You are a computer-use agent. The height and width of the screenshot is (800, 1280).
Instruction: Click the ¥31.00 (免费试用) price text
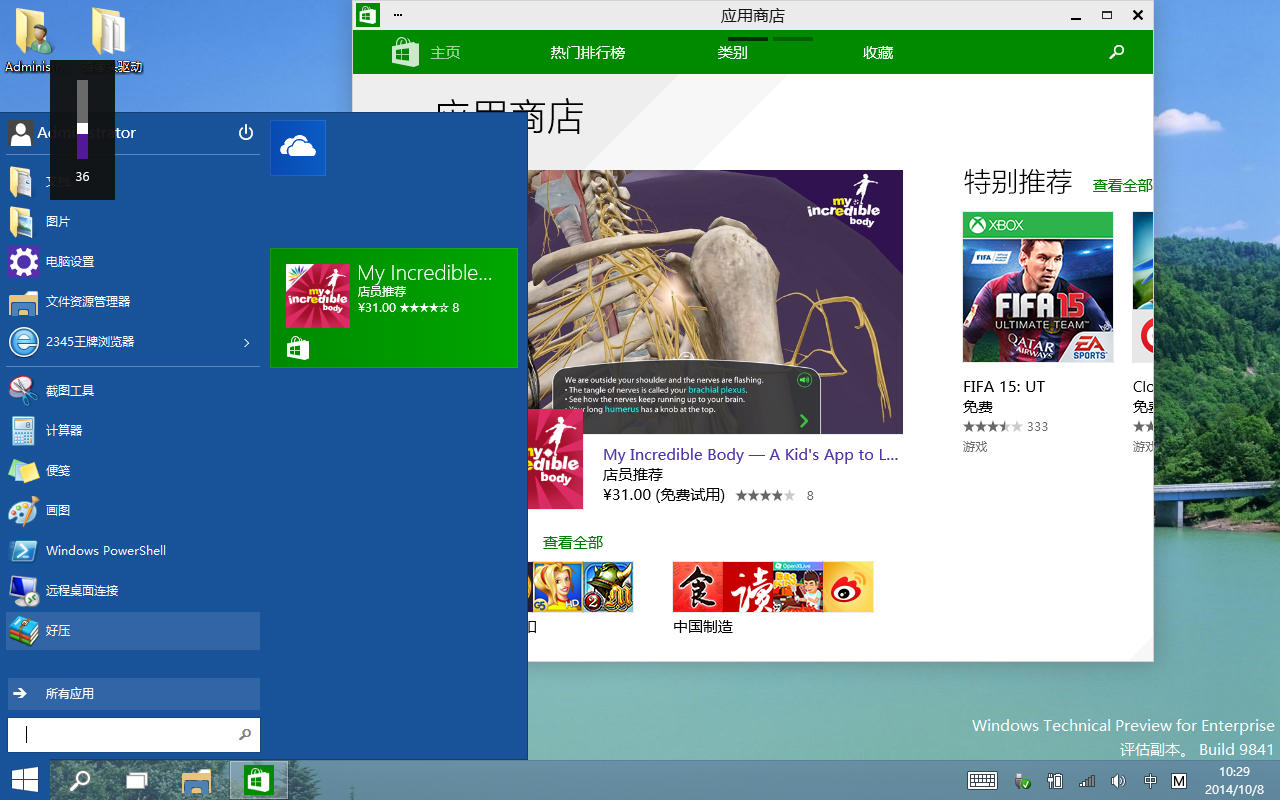click(664, 495)
